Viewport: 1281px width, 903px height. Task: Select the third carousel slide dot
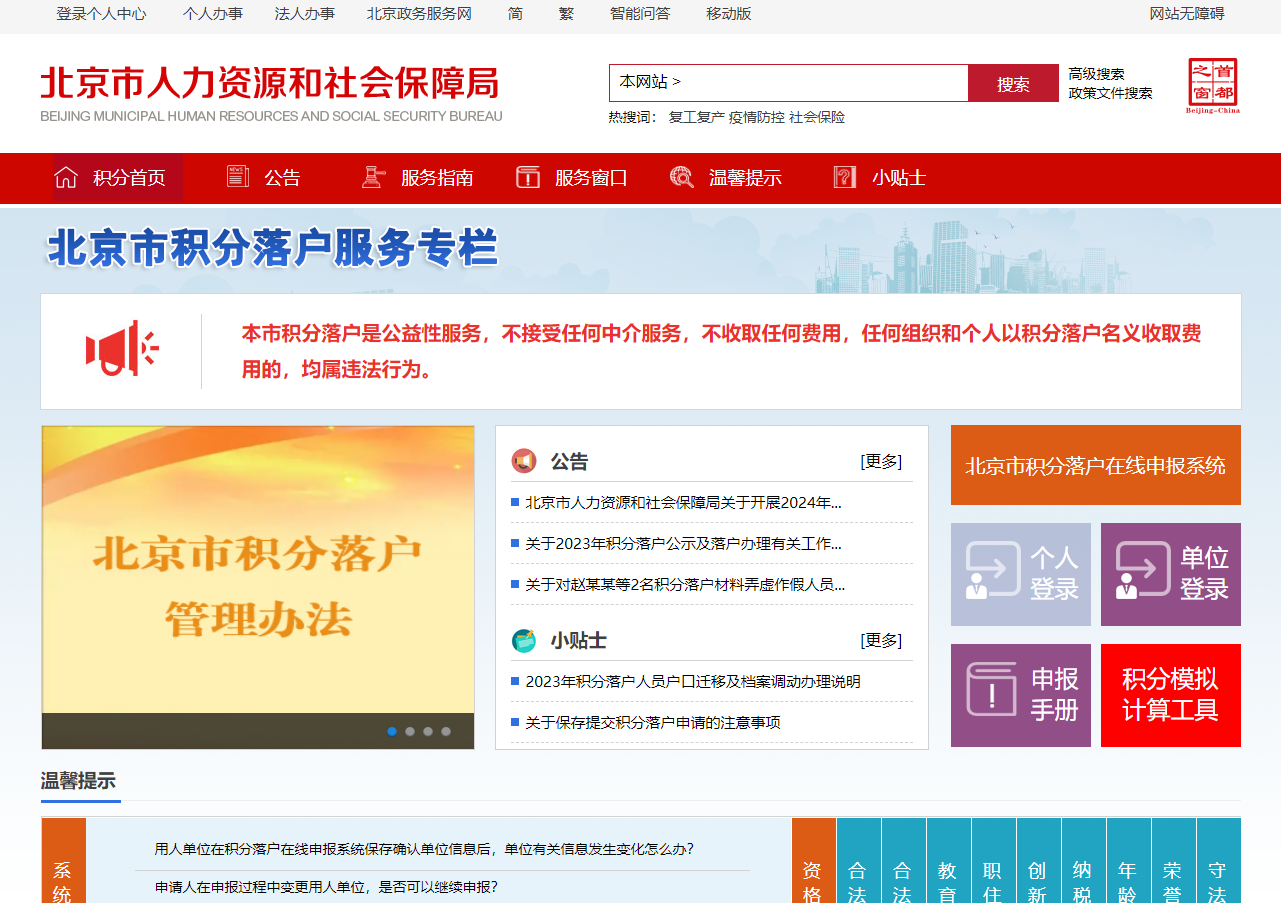click(x=428, y=731)
